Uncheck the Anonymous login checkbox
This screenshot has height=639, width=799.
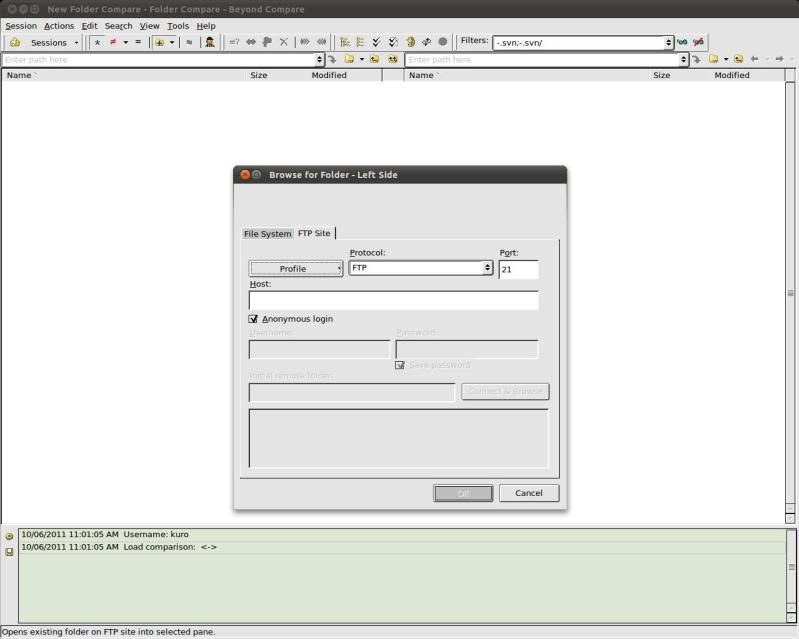pos(253,318)
